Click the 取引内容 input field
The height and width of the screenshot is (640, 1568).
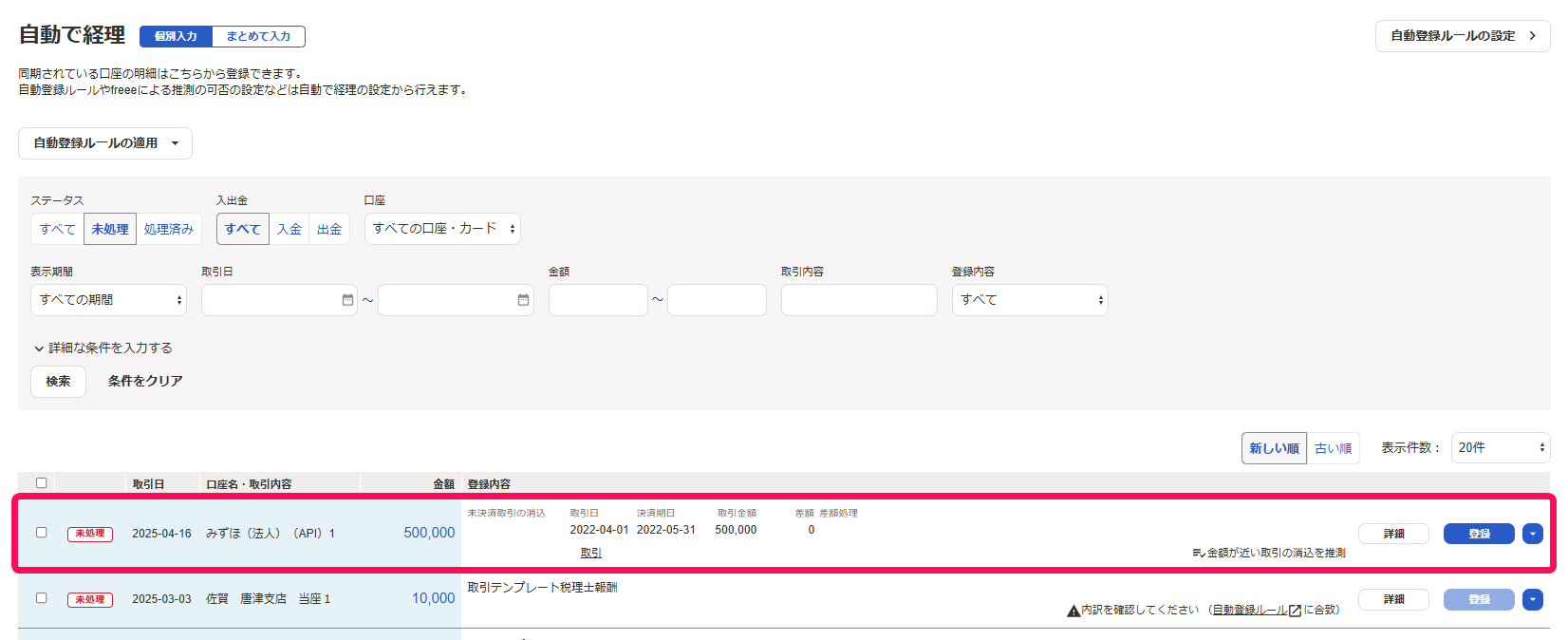tap(859, 300)
